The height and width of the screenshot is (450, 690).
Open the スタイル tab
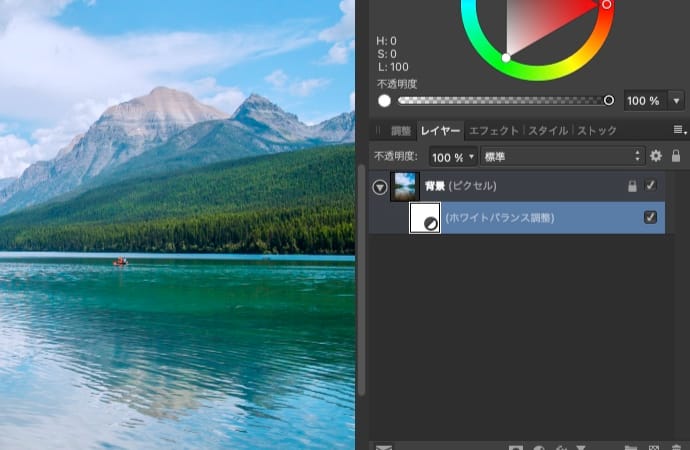click(x=548, y=131)
